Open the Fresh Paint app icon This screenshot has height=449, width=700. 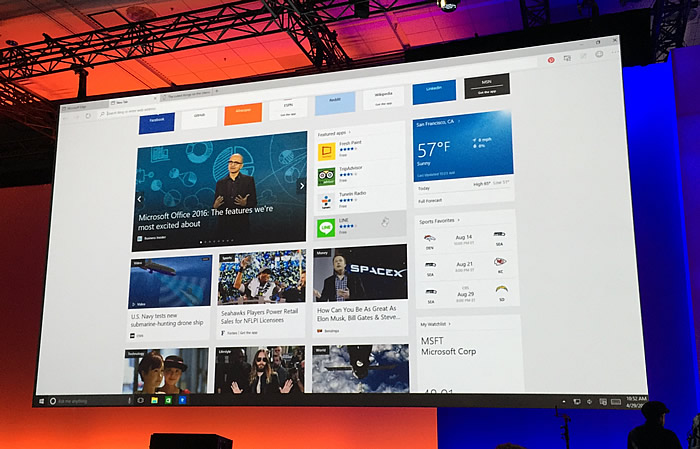click(x=326, y=152)
